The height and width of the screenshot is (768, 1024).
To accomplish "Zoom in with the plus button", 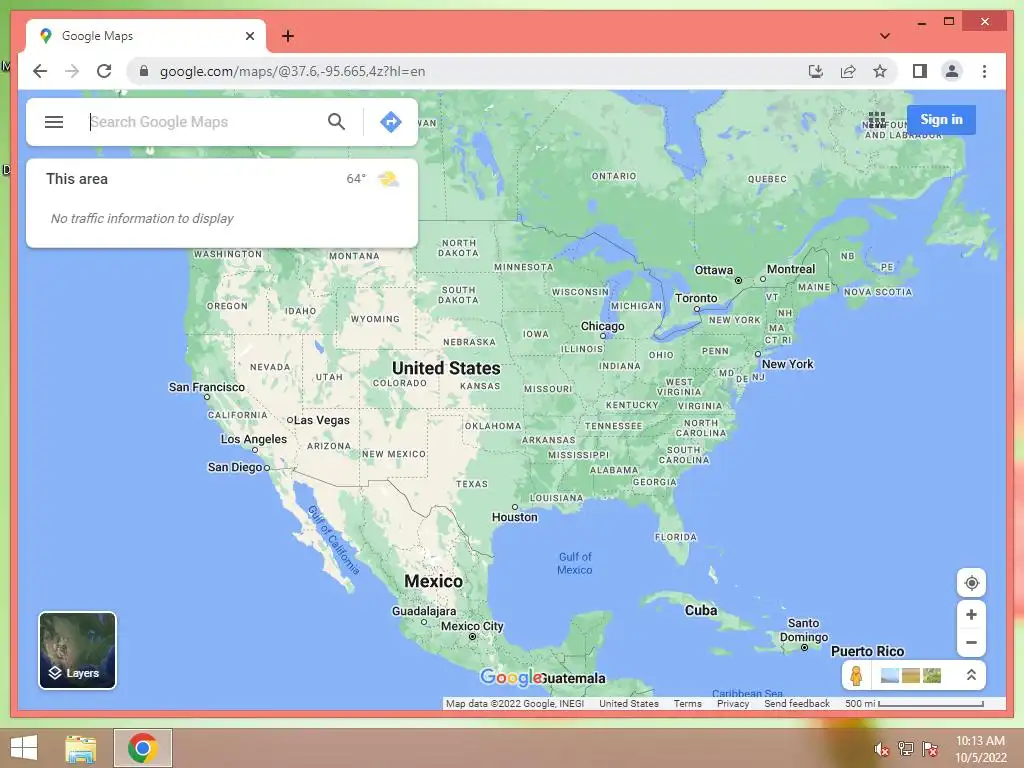I will pyautogui.click(x=971, y=615).
